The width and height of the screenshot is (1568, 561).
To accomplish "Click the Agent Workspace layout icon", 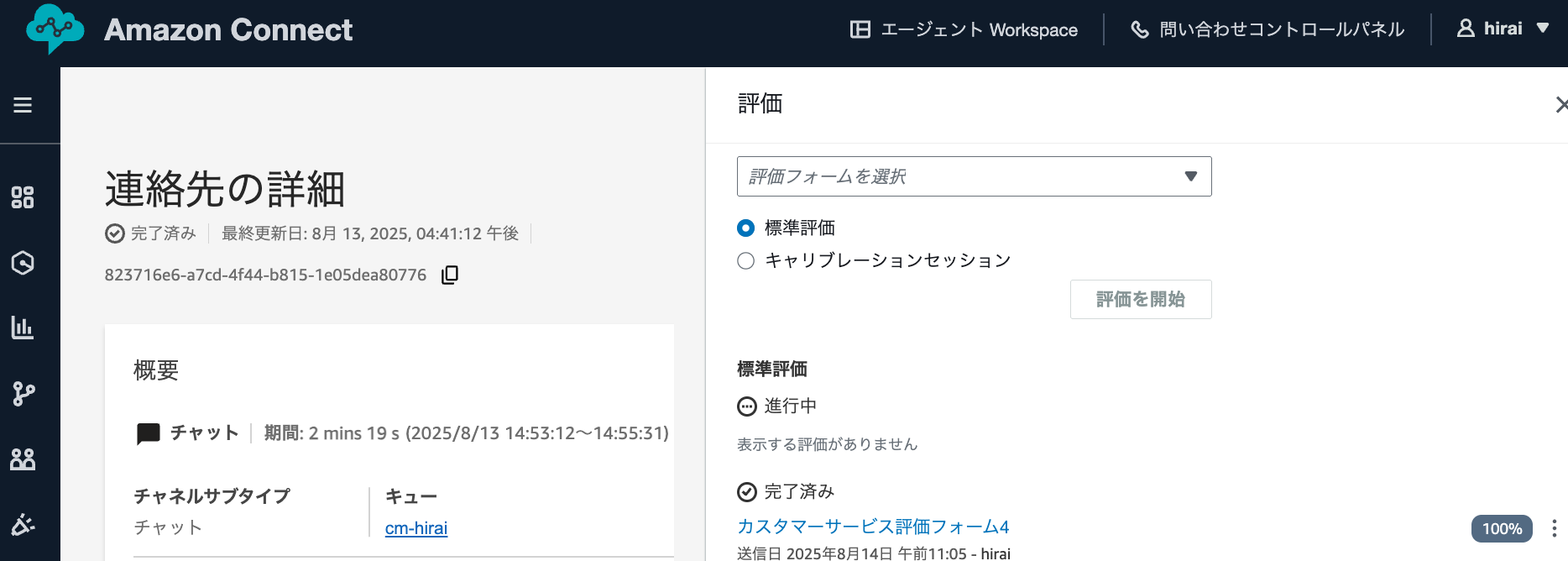I will pyautogui.click(x=860, y=29).
